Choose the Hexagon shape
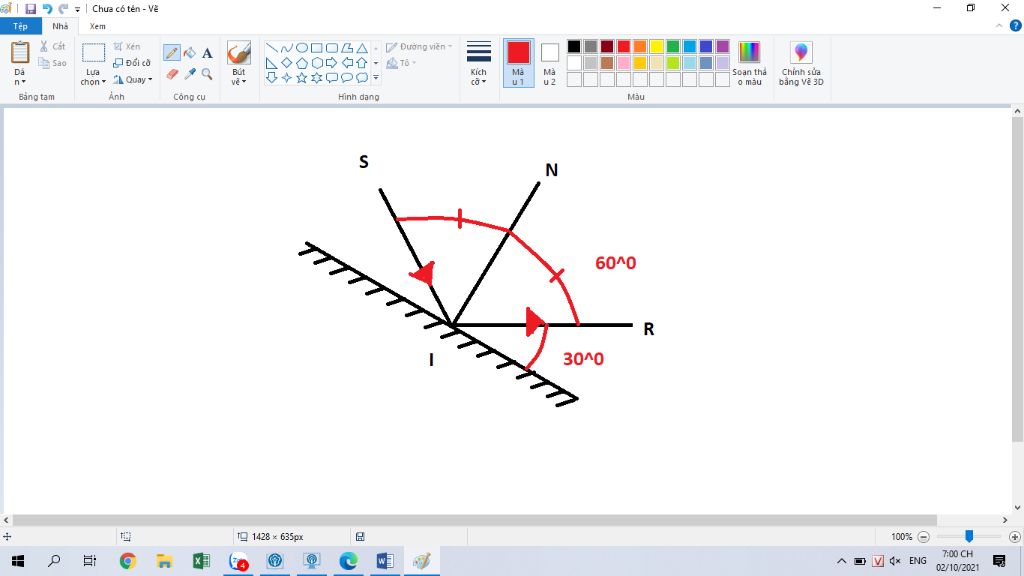Screen dimensions: 1024x576 tap(317, 63)
